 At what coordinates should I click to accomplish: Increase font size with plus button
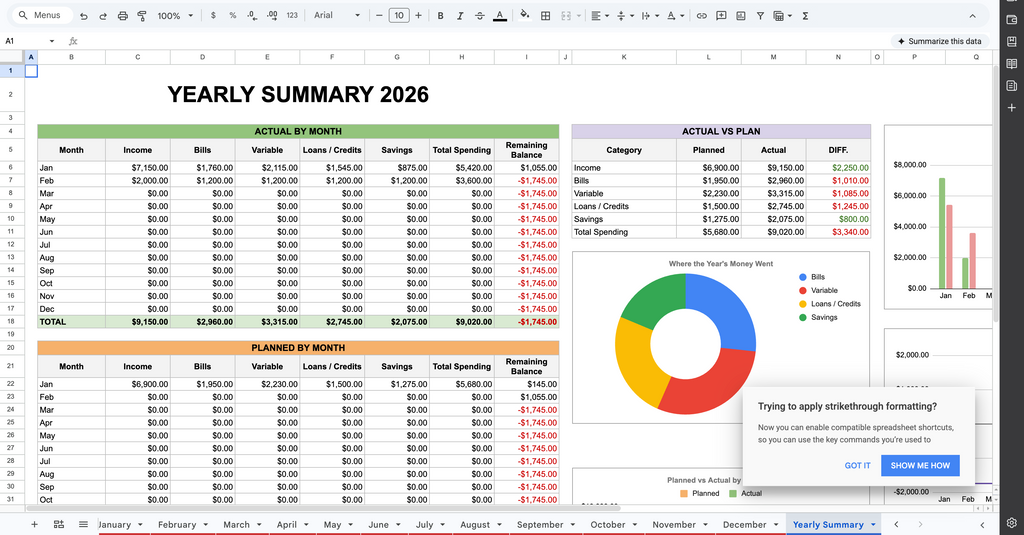(419, 16)
